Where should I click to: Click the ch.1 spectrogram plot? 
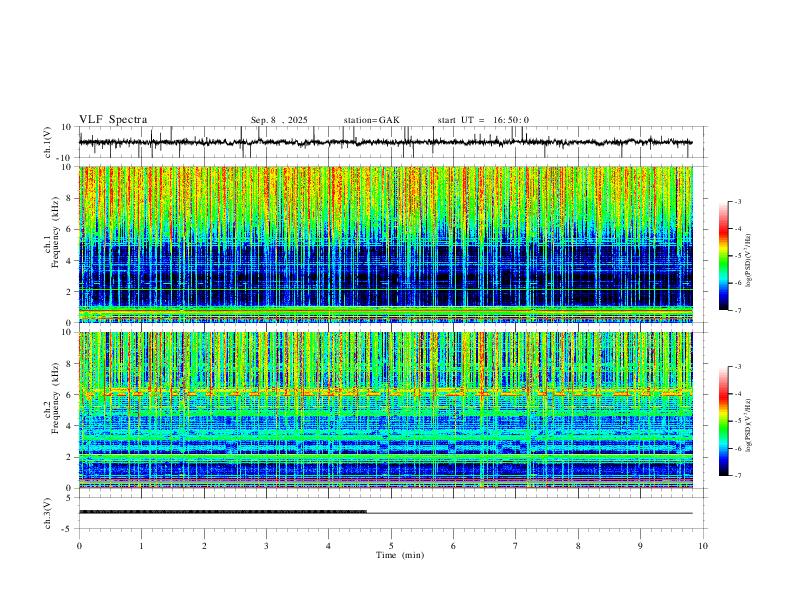tap(386, 244)
